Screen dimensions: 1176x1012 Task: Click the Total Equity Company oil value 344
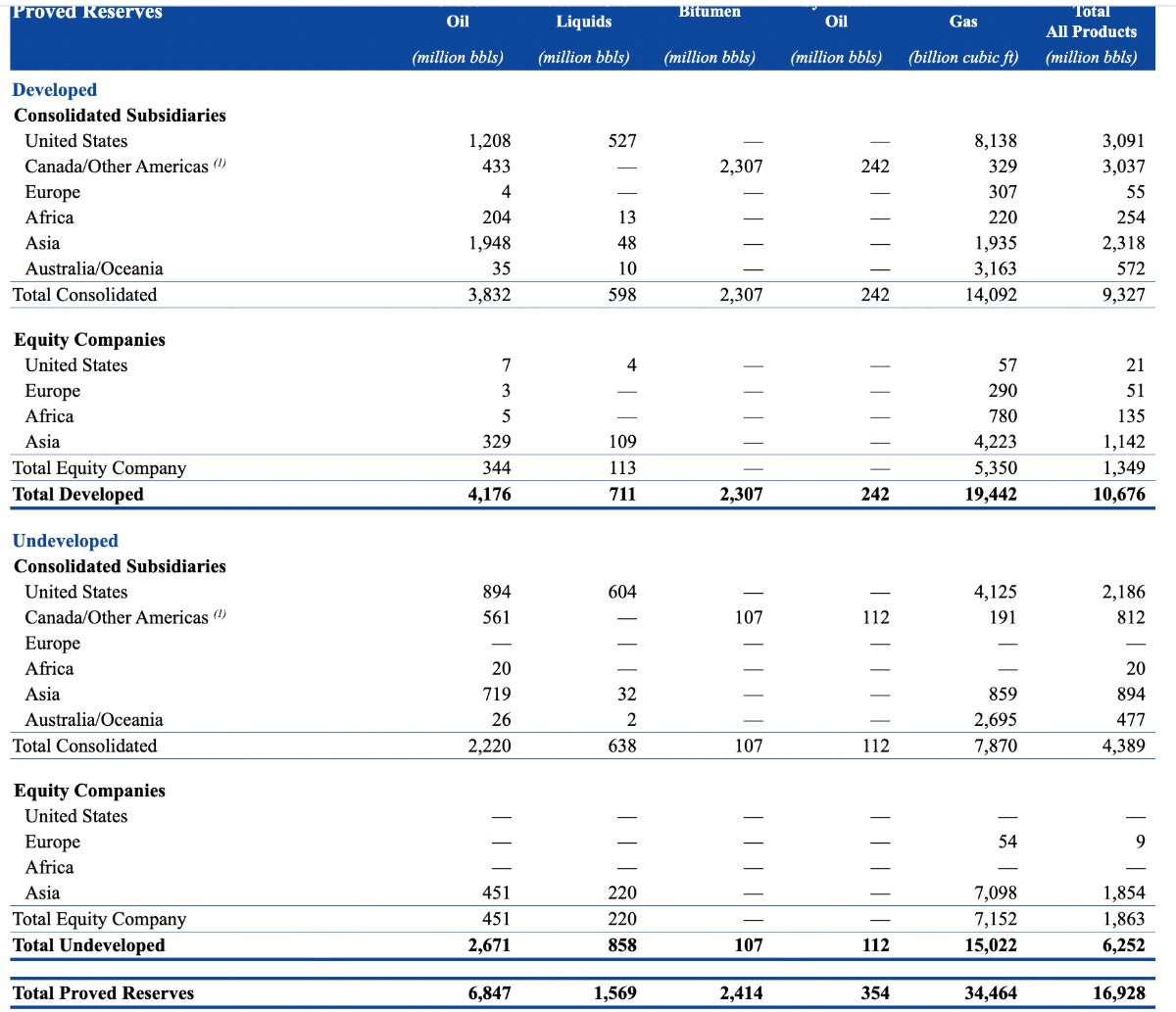click(496, 468)
